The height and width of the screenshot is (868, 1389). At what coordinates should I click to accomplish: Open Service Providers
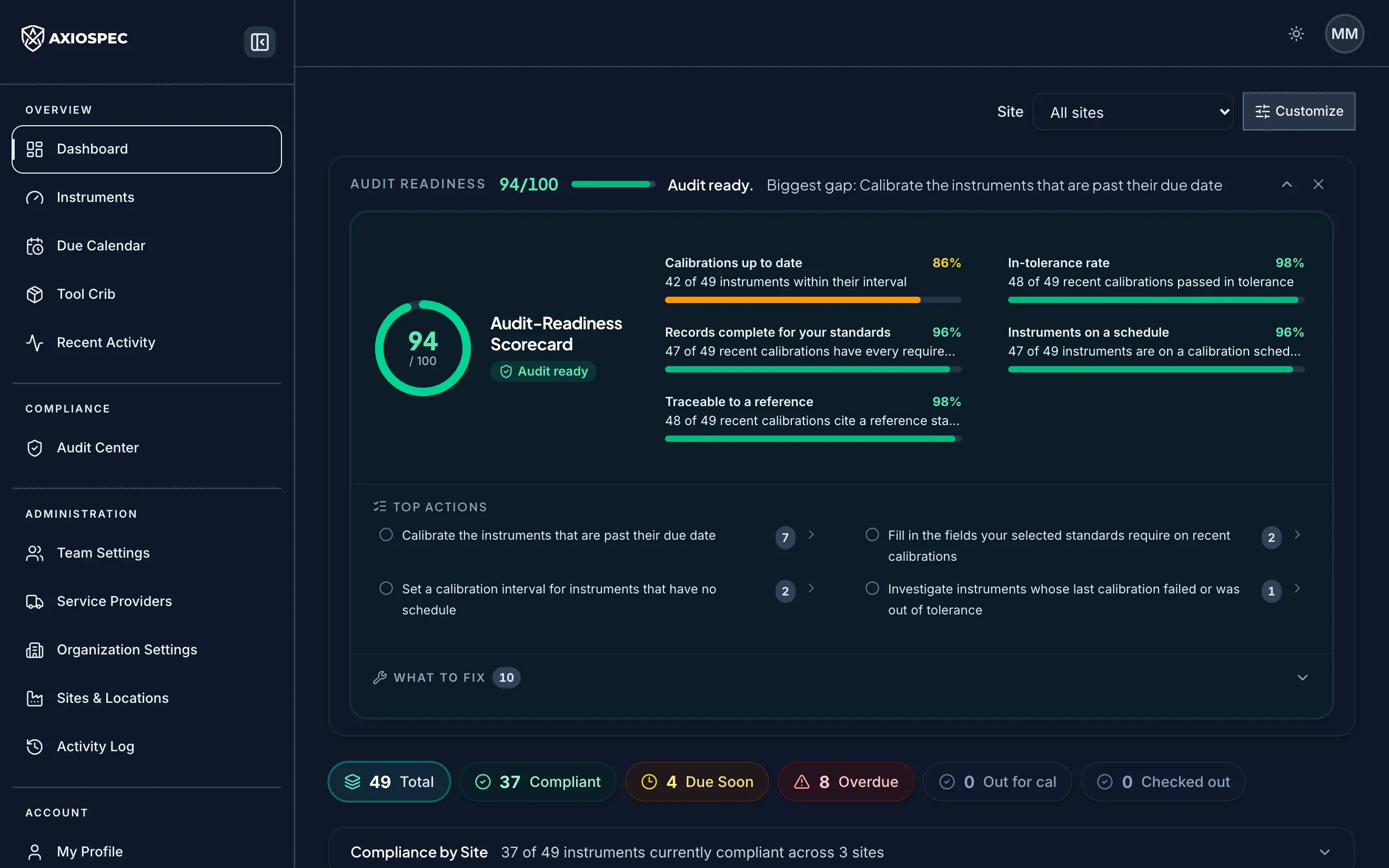pyautogui.click(x=146, y=601)
